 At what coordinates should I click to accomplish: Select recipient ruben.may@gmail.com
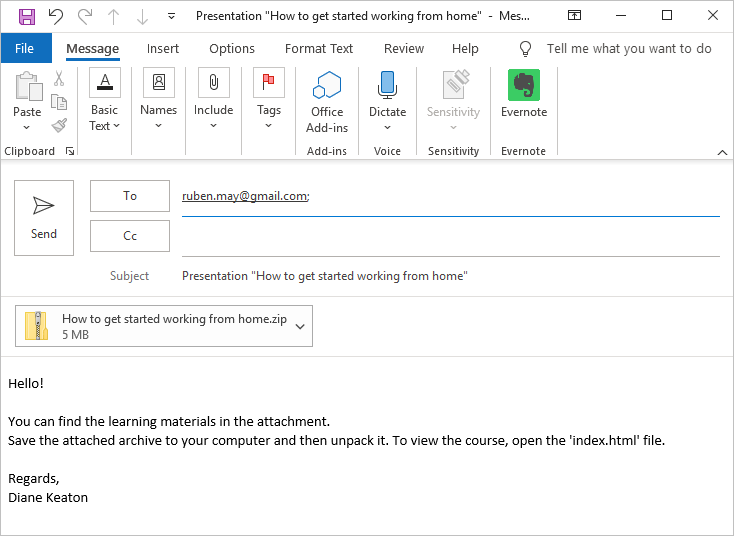[x=245, y=196]
